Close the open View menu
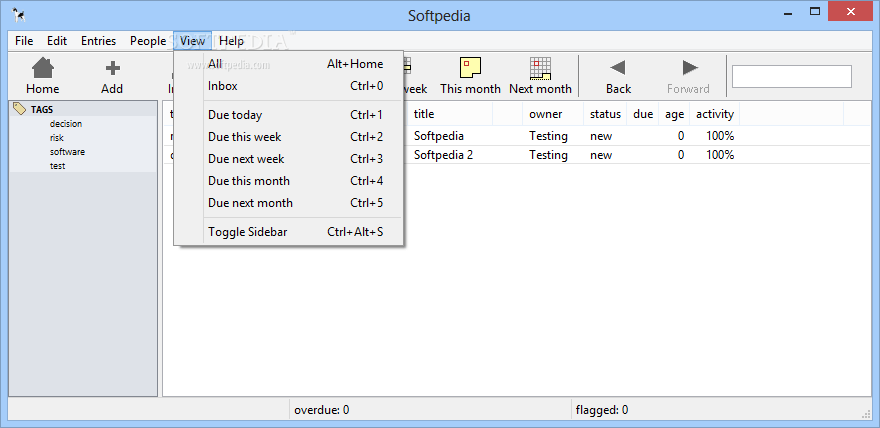This screenshot has height=428, width=880. pos(192,41)
